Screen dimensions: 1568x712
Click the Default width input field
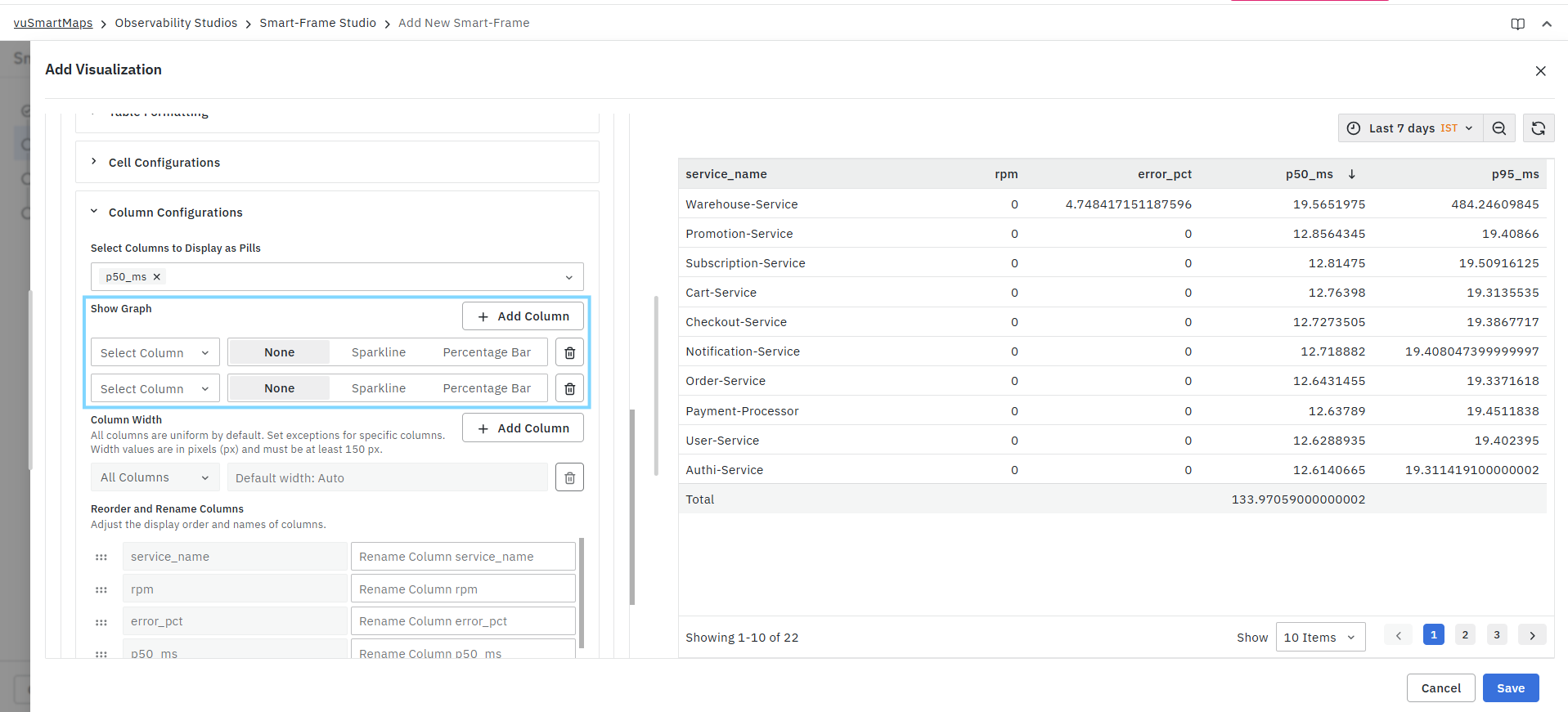pyautogui.click(x=388, y=477)
